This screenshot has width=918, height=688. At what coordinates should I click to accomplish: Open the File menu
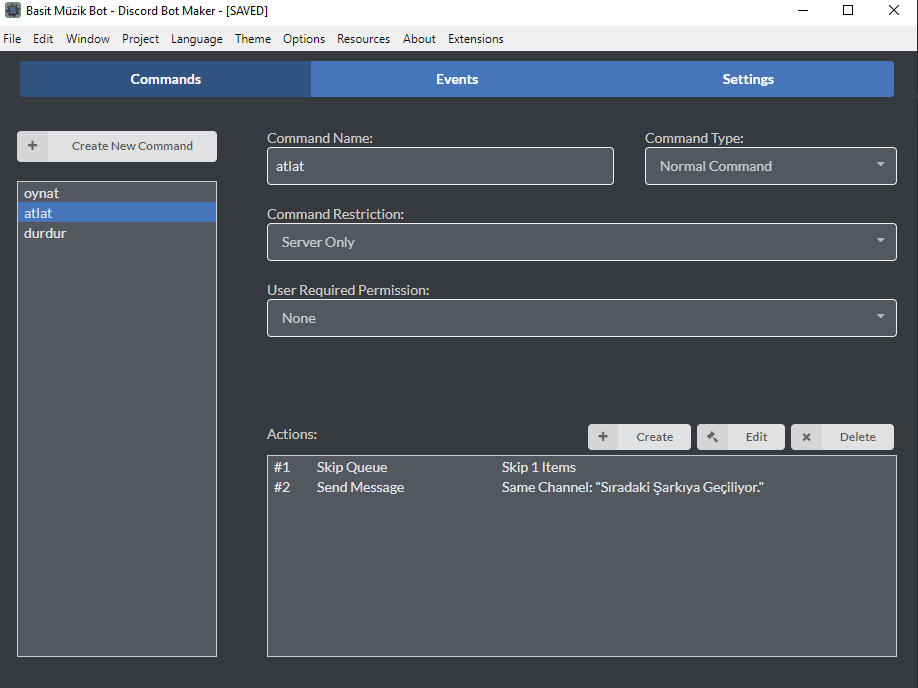click(x=12, y=39)
